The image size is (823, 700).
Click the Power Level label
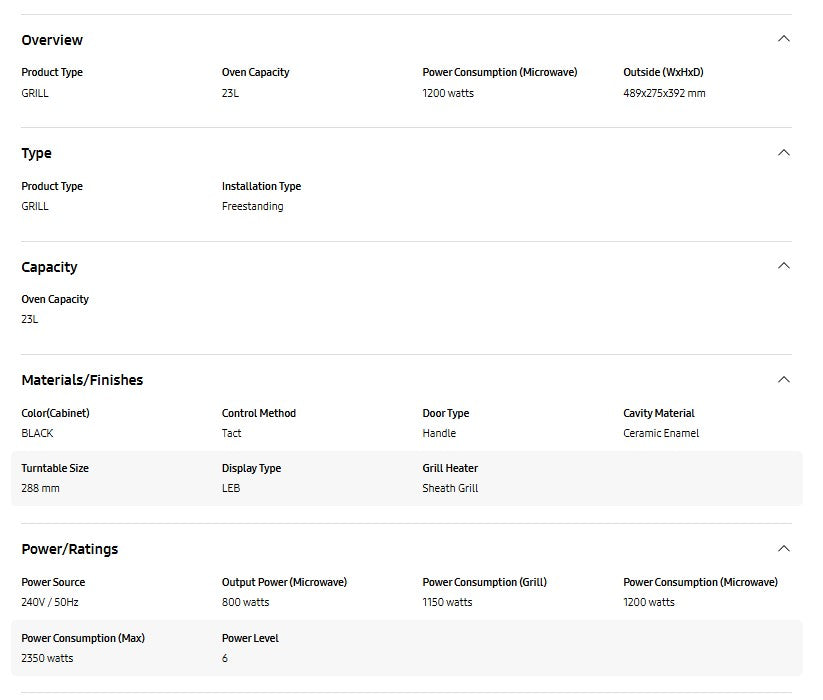click(250, 638)
